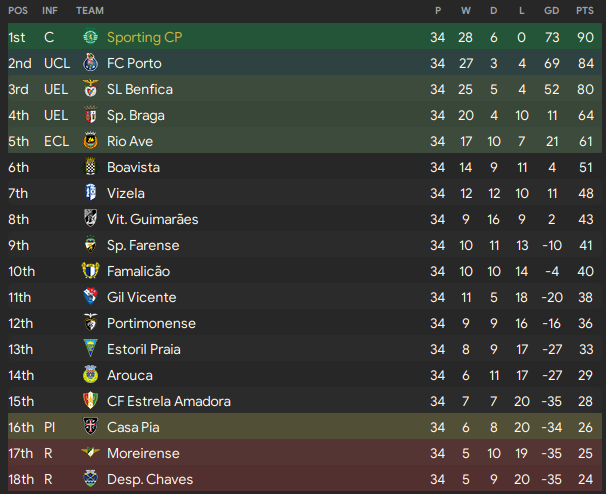
Task: Open the Vizela team link
Action: pyautogui.click(x=126, y=193)
